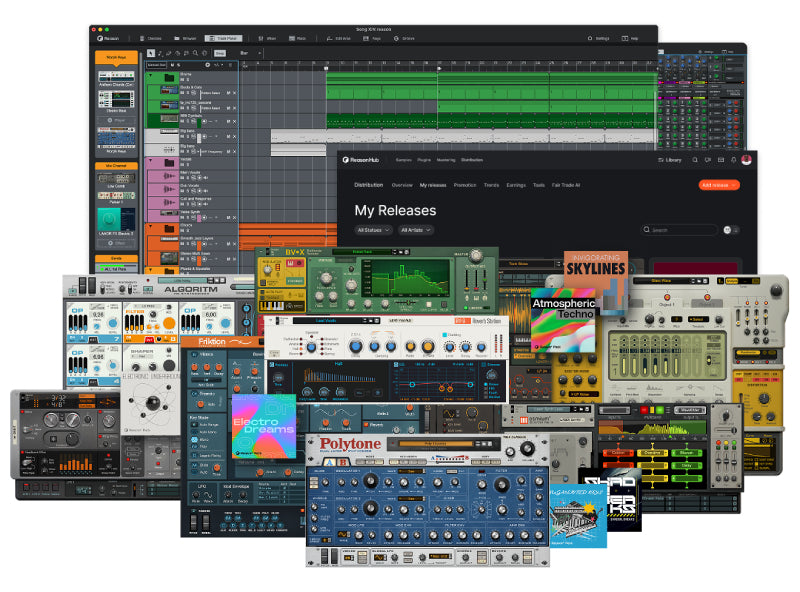Select the arrow selection tool in sequencer
The image size is (800, 592).
(x=151, y=53)
